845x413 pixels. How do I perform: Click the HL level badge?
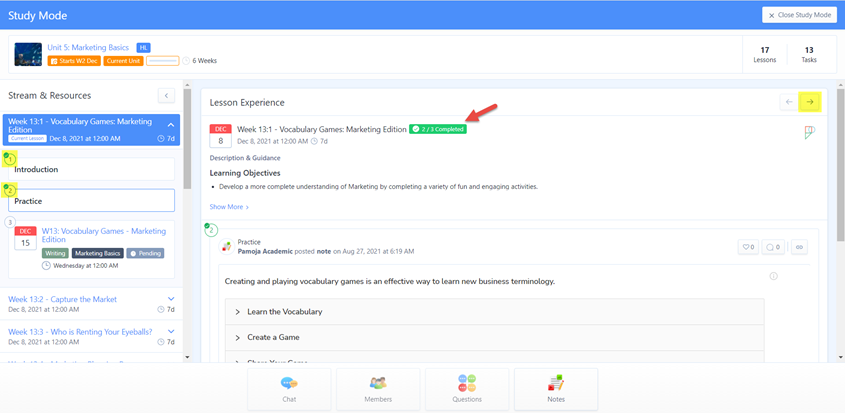click(143, 47)
